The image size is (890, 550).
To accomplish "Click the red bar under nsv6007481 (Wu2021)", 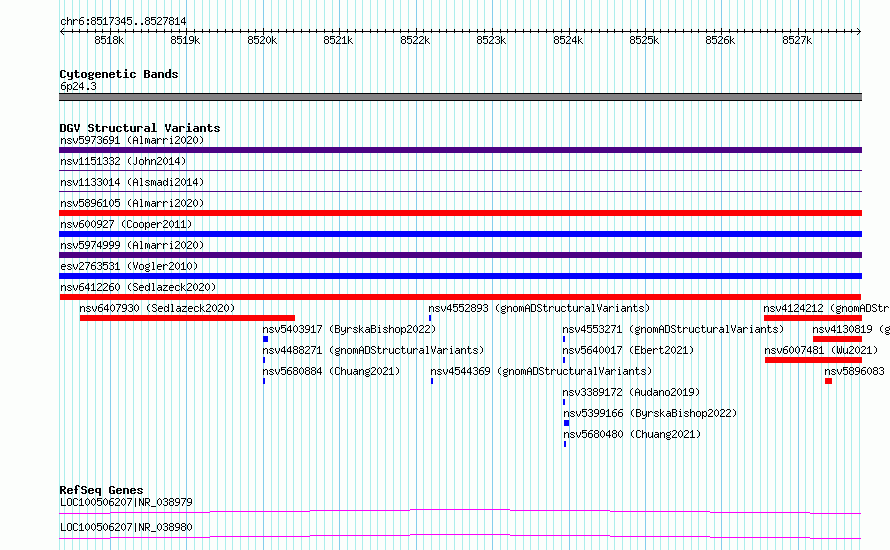I will [x=813, y=360].
